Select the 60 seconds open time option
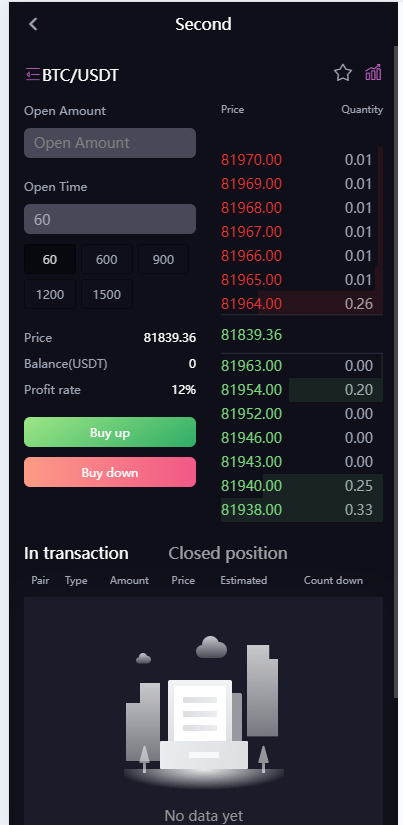Image resolution: width=403 pixels, height=825 pixels. pyautogui.click(x=50, y=259)
